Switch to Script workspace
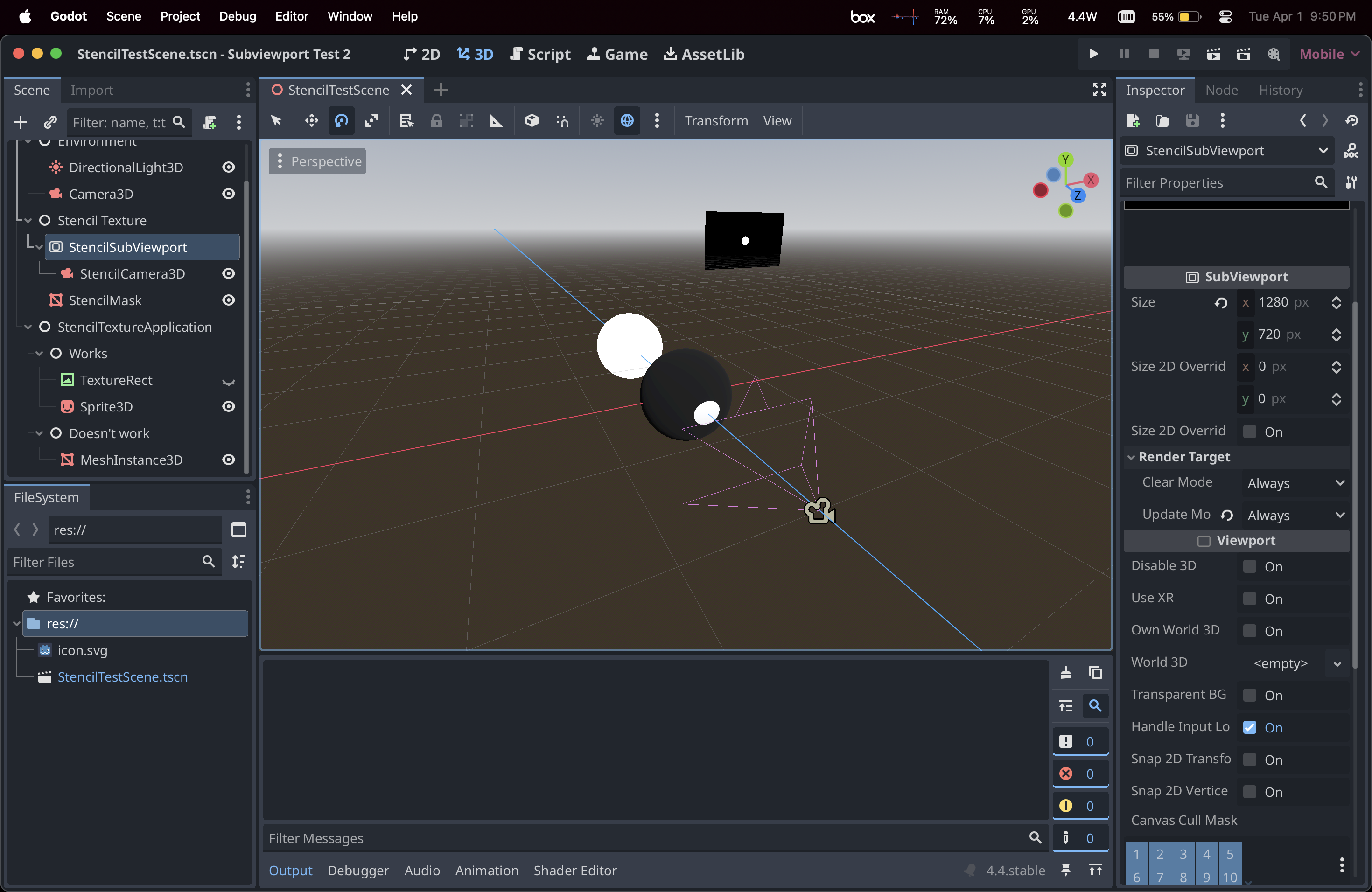This screenshot has height=892, width=1372. point(540,54)
